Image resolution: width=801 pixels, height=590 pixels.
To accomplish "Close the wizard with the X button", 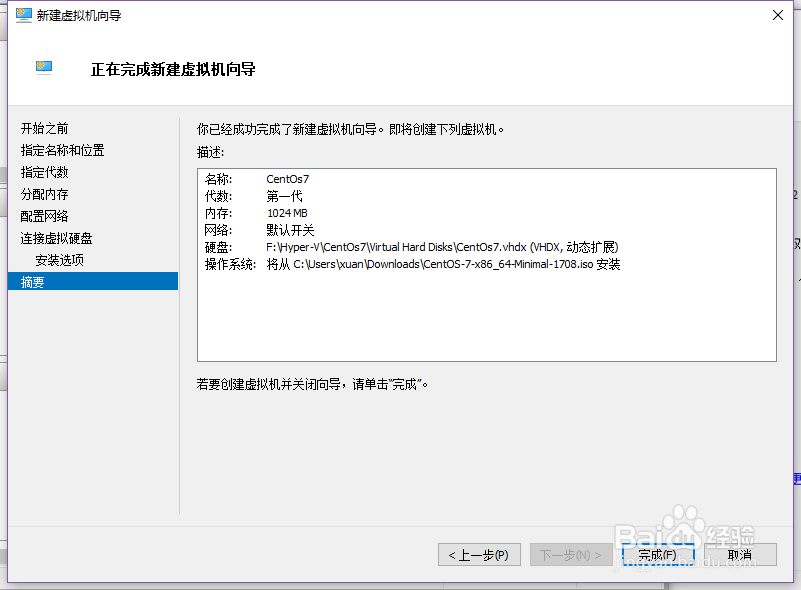I will [777, 15].
